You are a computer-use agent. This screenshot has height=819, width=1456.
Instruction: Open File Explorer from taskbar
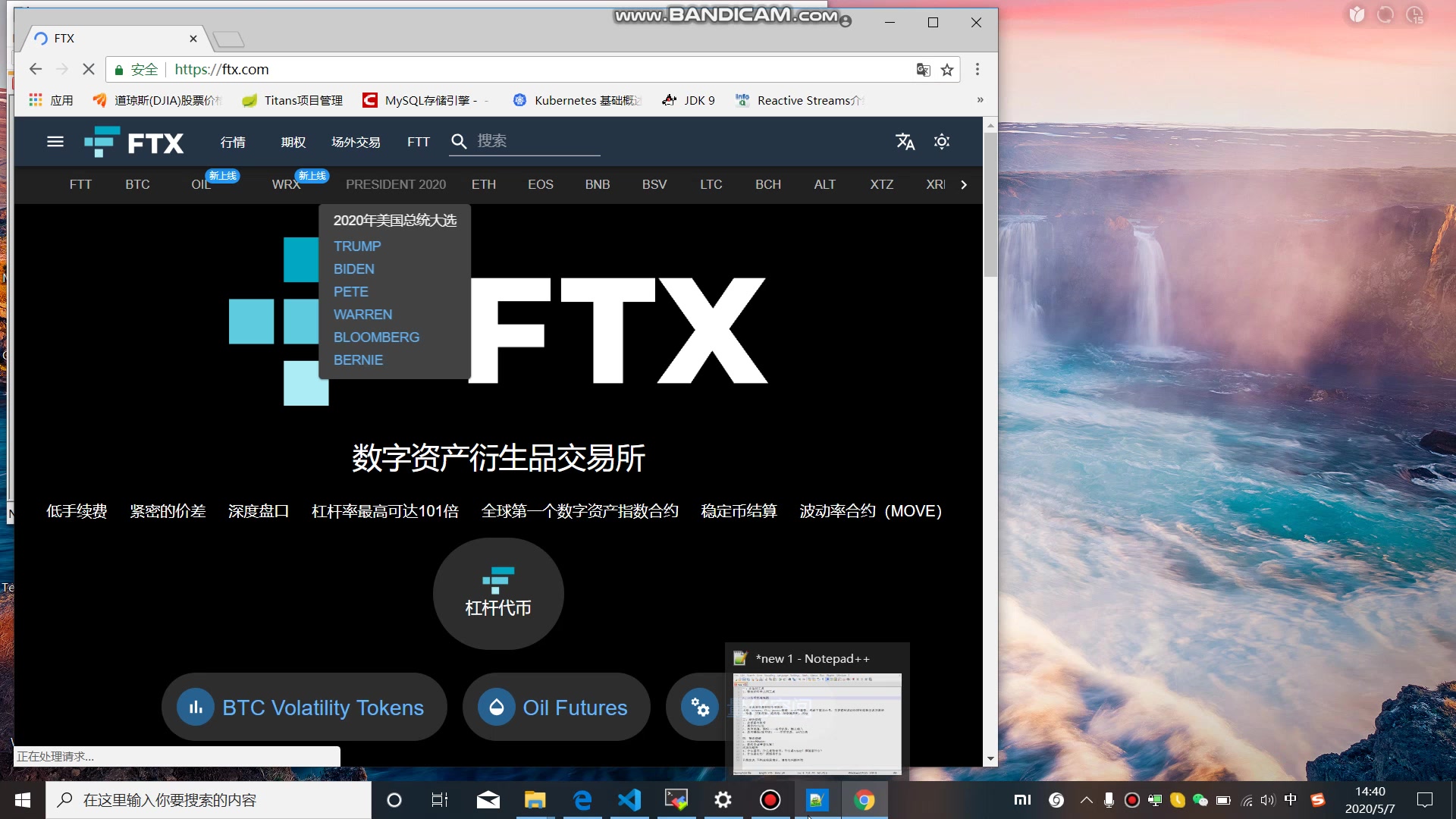point(535,800)
